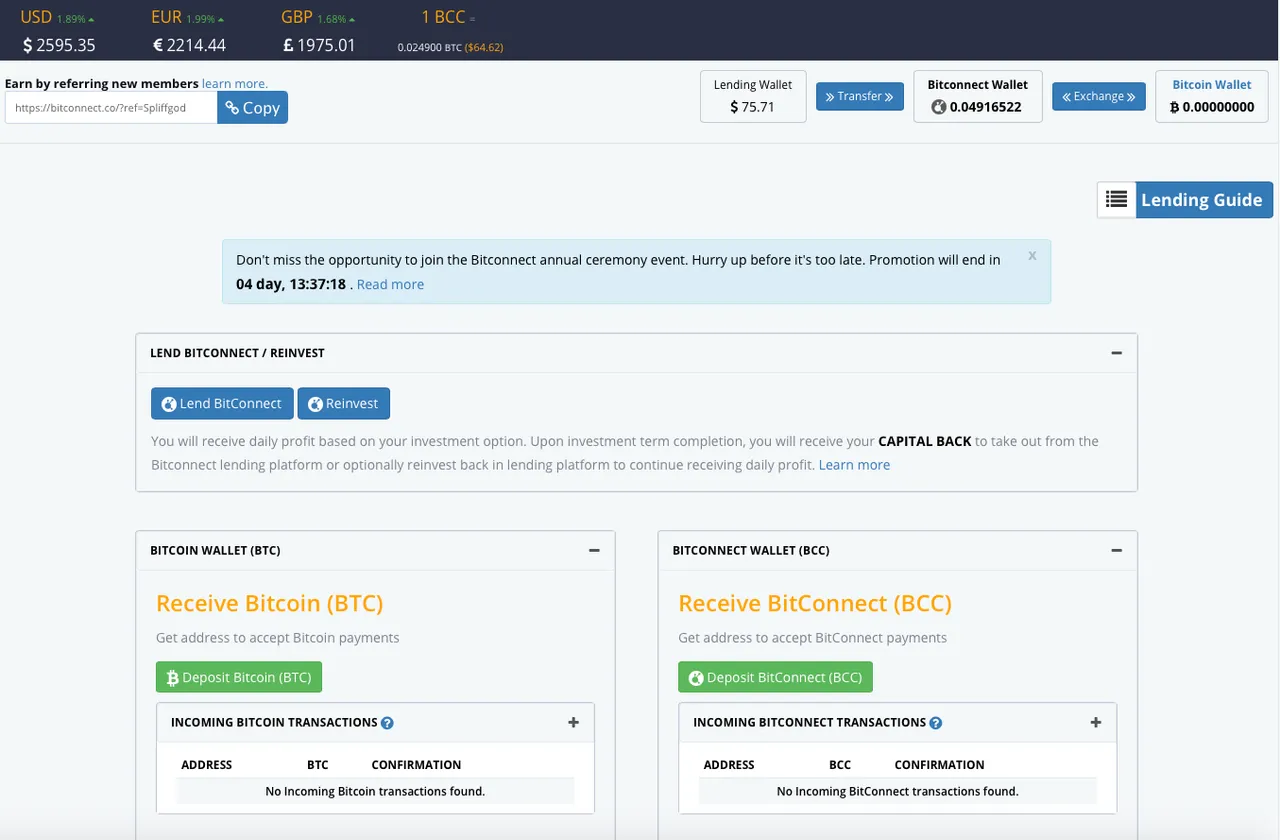Click the GBP price £ 1975.01

pos(319,45)
